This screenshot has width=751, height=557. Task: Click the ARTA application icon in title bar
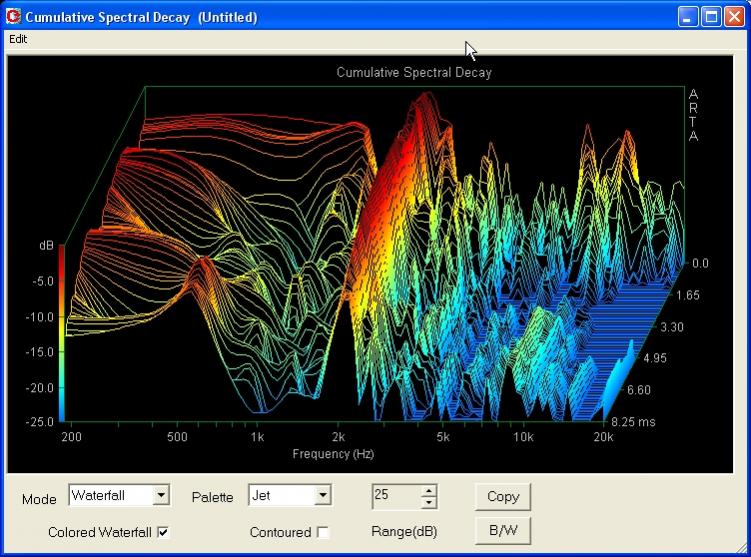pos(13,17)
